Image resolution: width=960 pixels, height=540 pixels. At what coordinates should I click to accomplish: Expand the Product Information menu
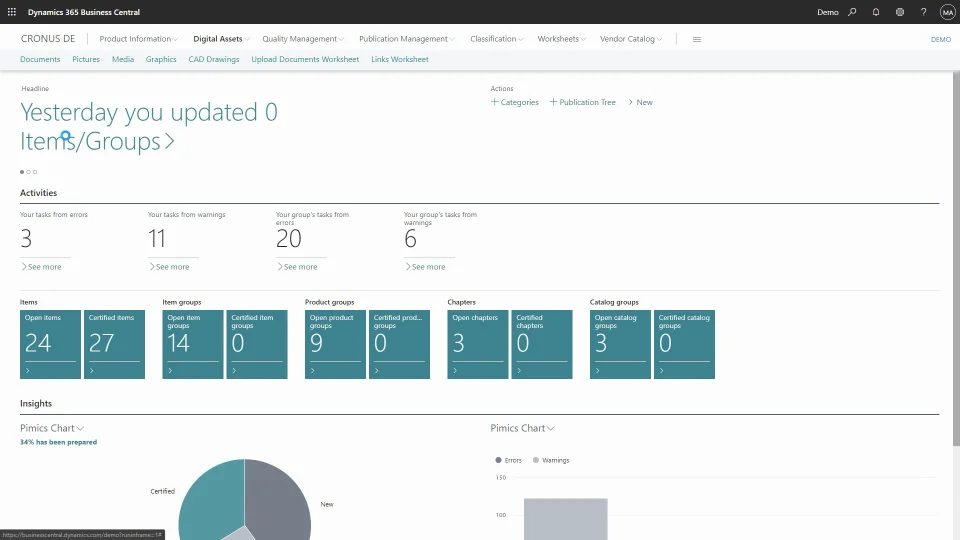(139, 39)
